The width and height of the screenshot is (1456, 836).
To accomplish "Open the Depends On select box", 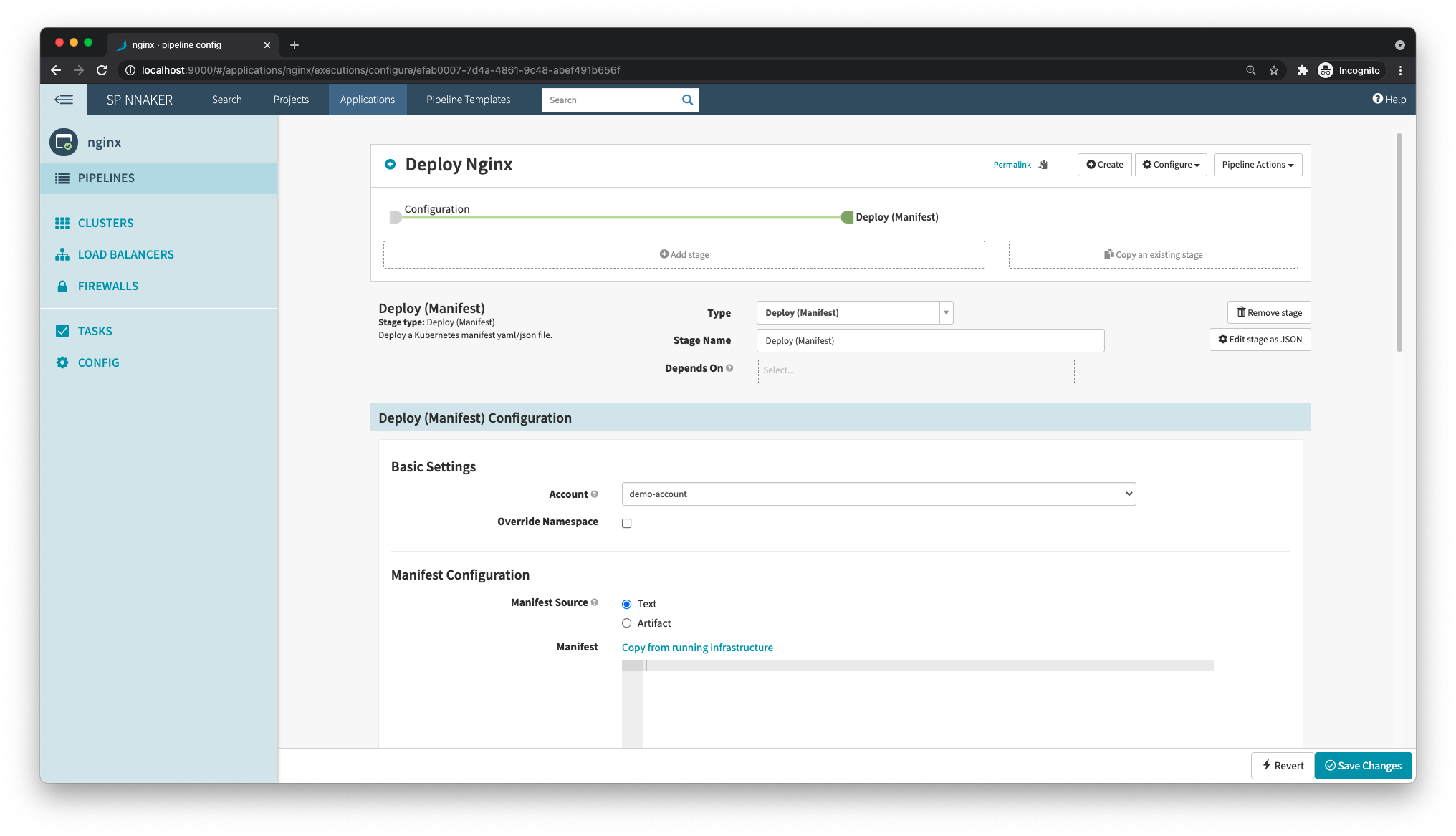I will point(916,371).
